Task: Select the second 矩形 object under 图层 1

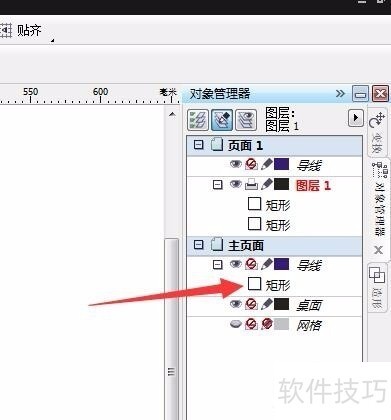Action: [278, 225]
